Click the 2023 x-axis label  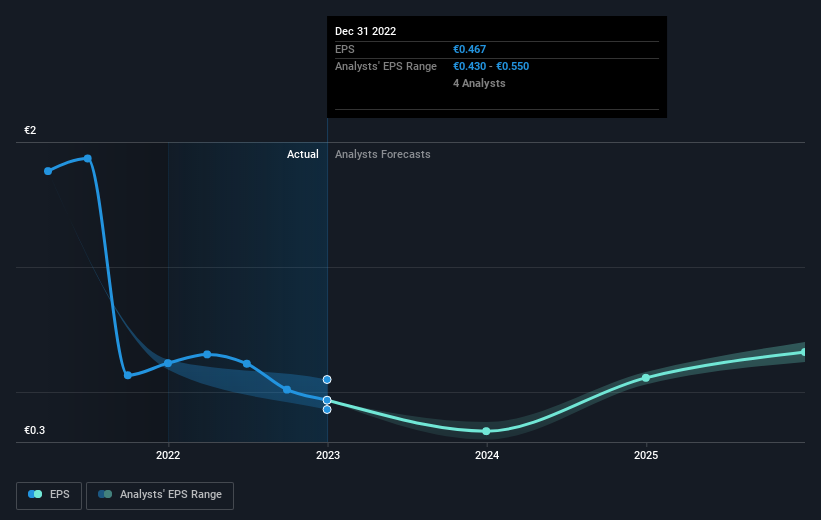328,455
